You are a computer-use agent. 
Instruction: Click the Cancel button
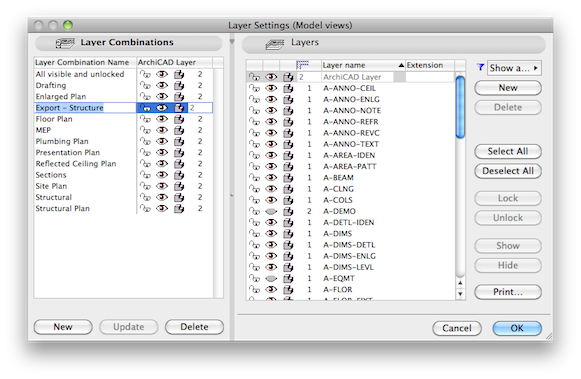(457, 328)
